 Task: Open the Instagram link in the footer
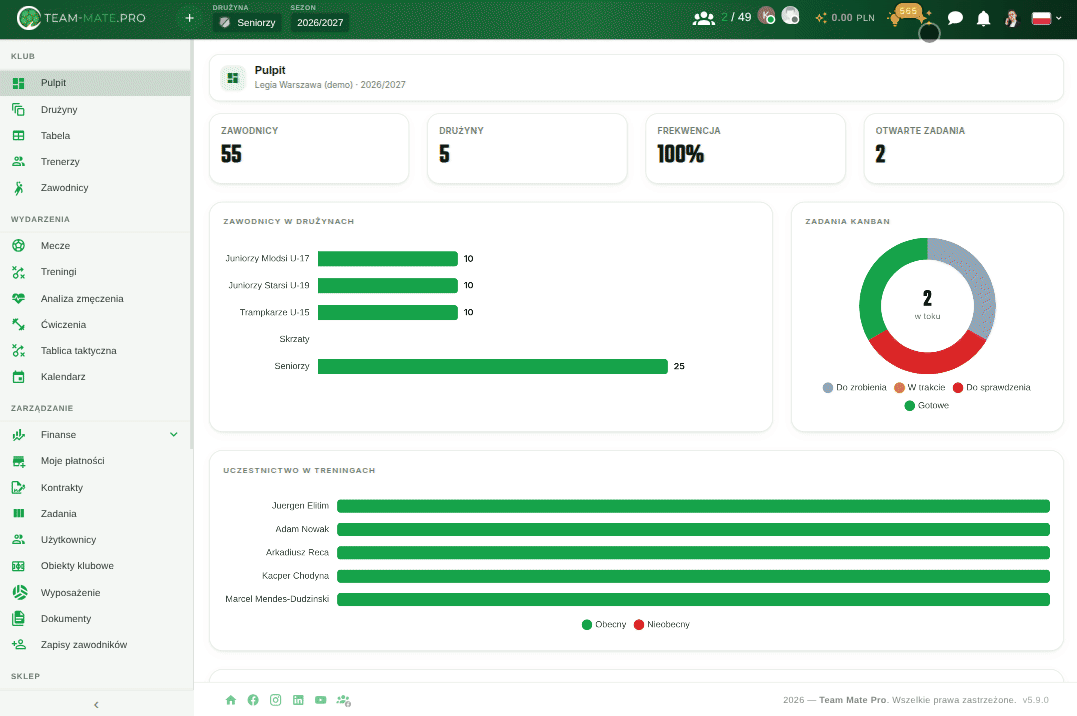click(x=275, y=700)
